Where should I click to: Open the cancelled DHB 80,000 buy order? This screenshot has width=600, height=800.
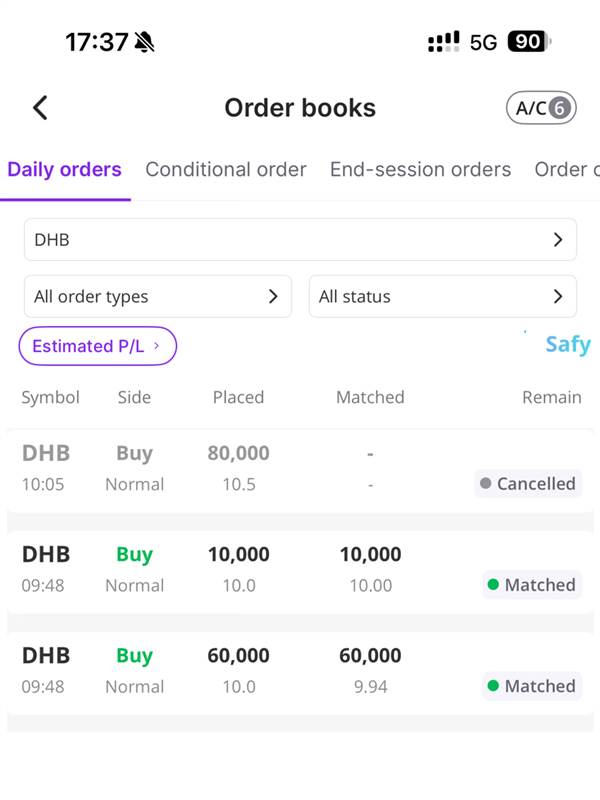click(x=300, y=468)
